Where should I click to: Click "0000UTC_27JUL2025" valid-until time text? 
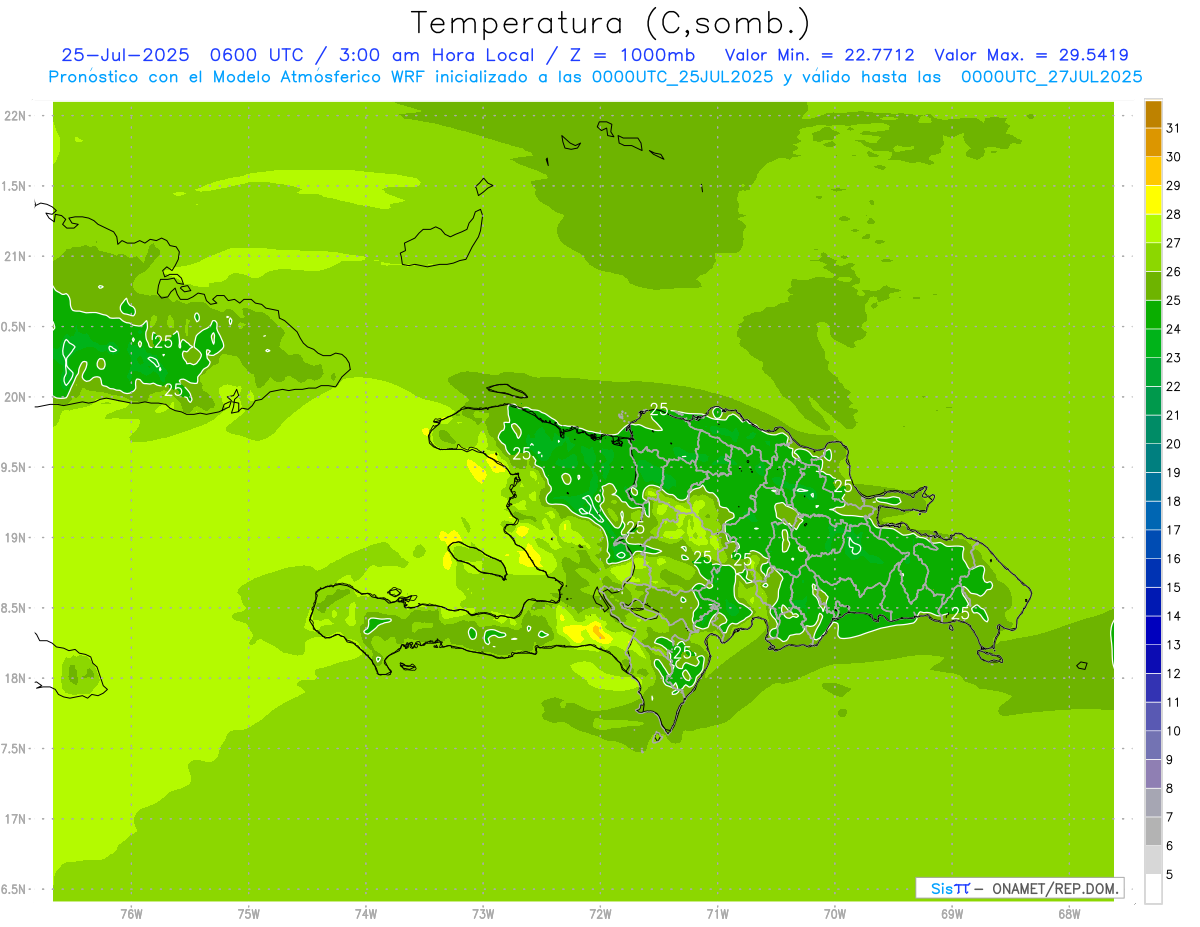1052,77
